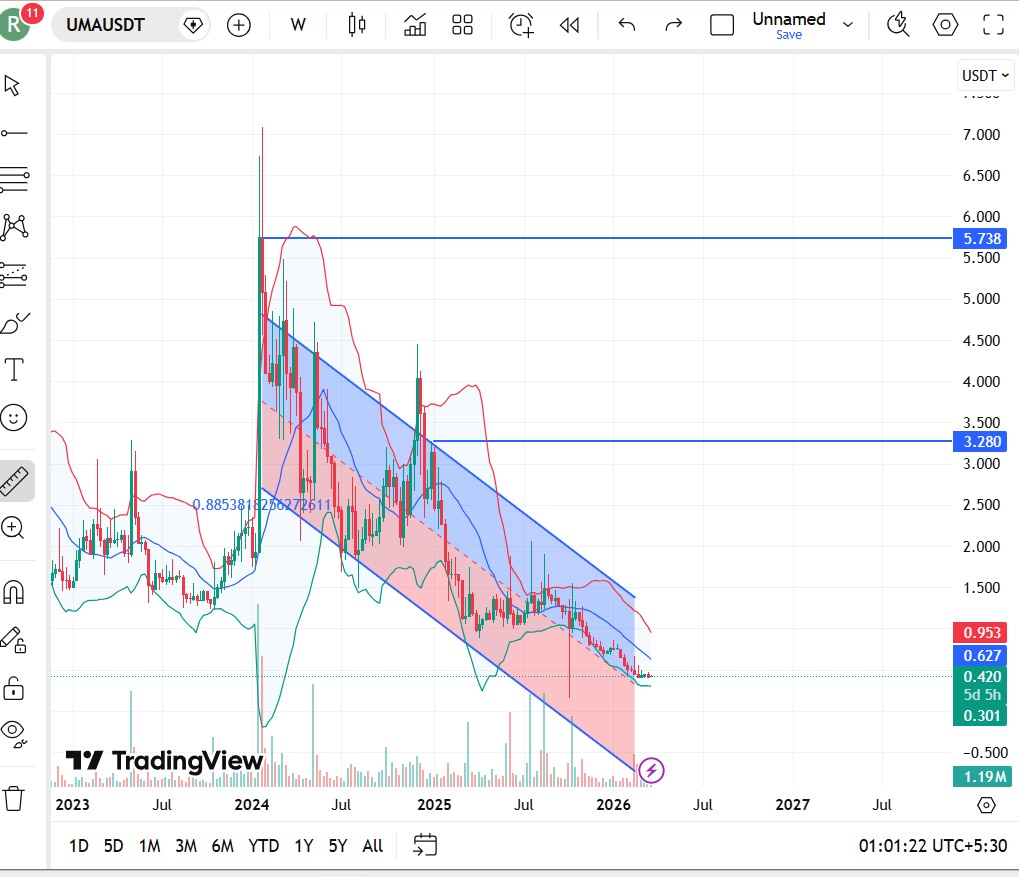The width and height of the screenshot is (1019, 877).
Task: Open the USDT currency dropdown
Action: tap(984, 74)
